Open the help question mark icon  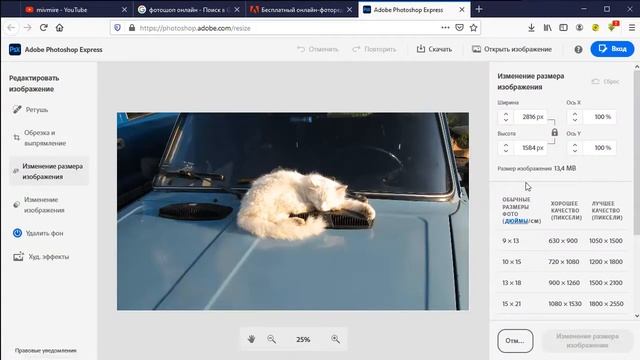(x=578, y=49)
